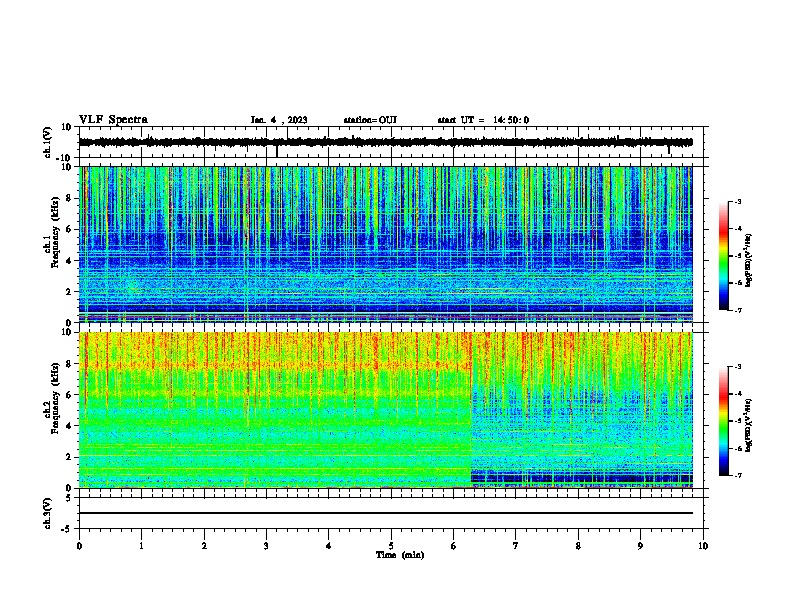Click the abrupt intensity drop in ch.2 spectrogram
Screen dimensions: 792x612
point(471,410)
